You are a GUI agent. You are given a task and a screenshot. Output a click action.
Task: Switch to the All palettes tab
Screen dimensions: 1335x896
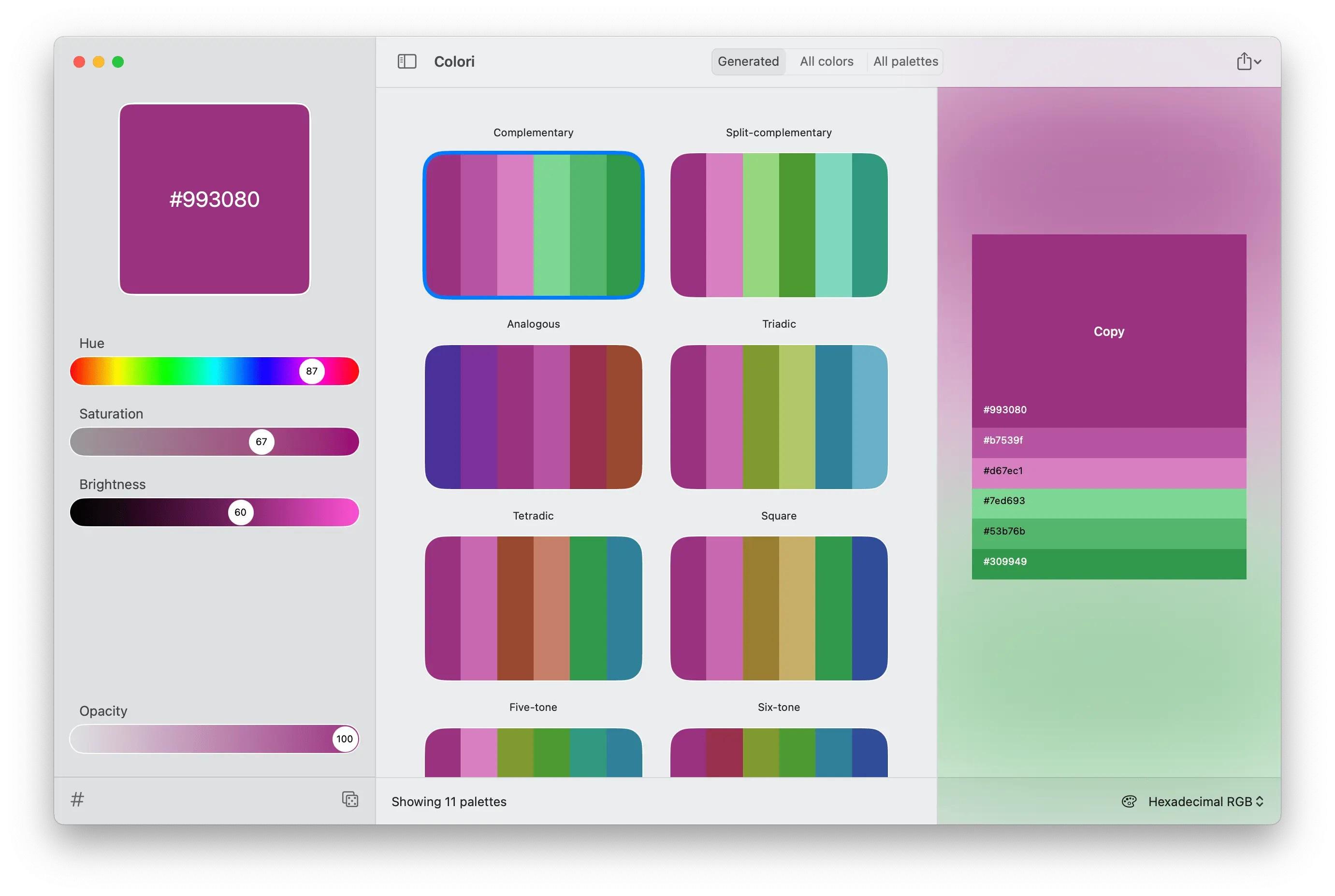[x=905, y=61]
